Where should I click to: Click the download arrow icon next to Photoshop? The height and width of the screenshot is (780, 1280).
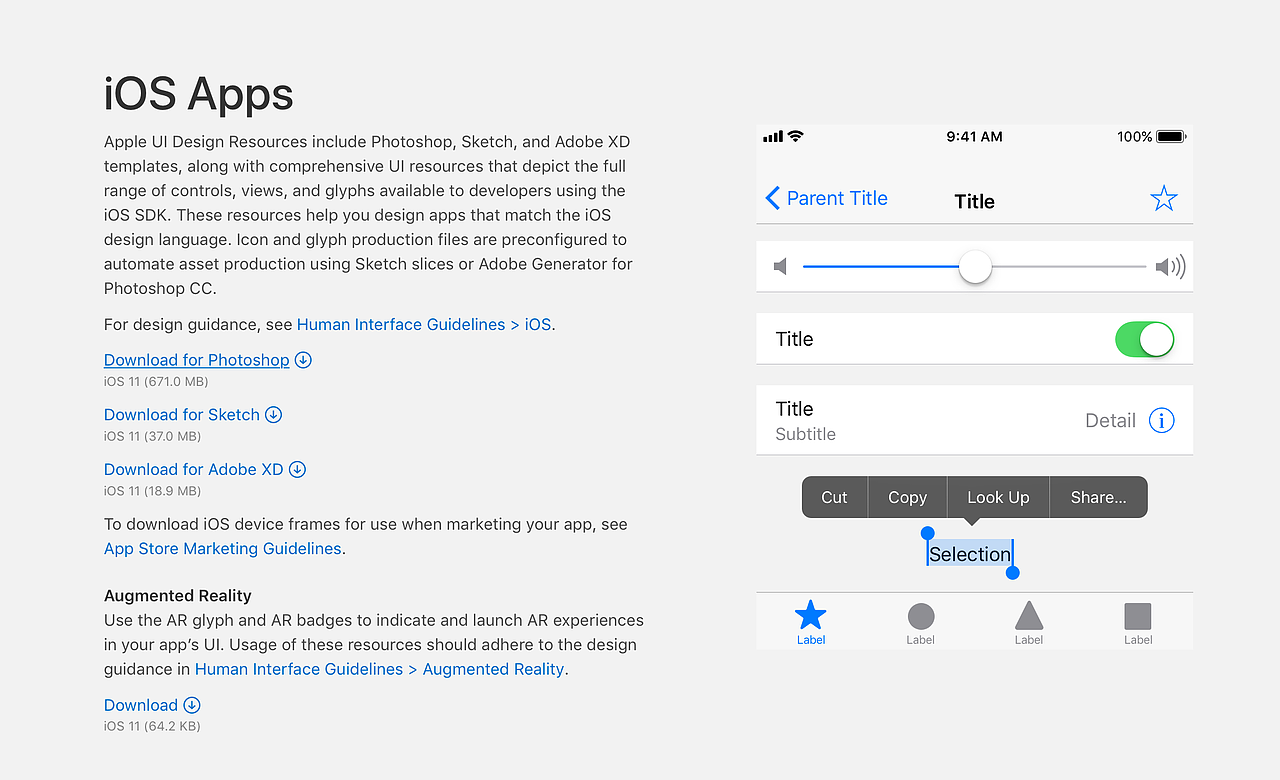[x=303, y=360]
